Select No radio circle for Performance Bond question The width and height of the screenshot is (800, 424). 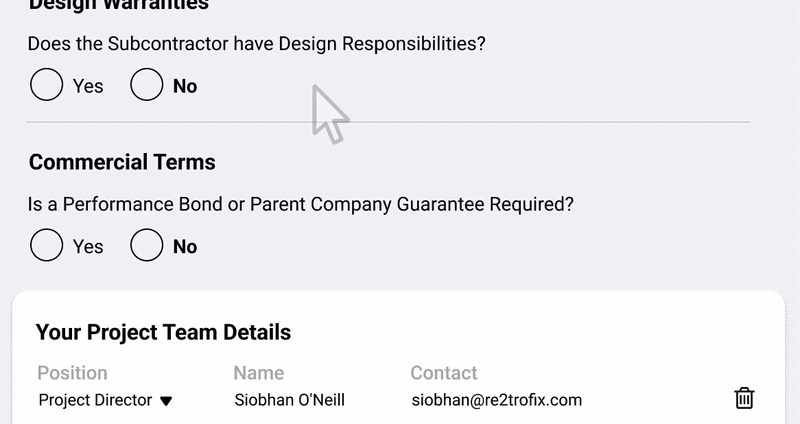coord(146,245)
